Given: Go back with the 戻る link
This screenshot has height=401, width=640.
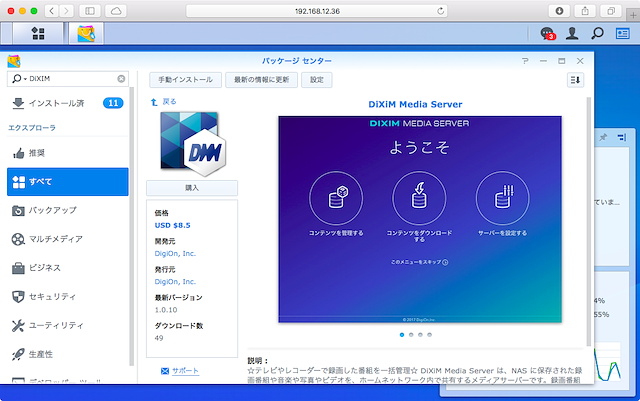Looking at the screenshot, I should 164,102.
